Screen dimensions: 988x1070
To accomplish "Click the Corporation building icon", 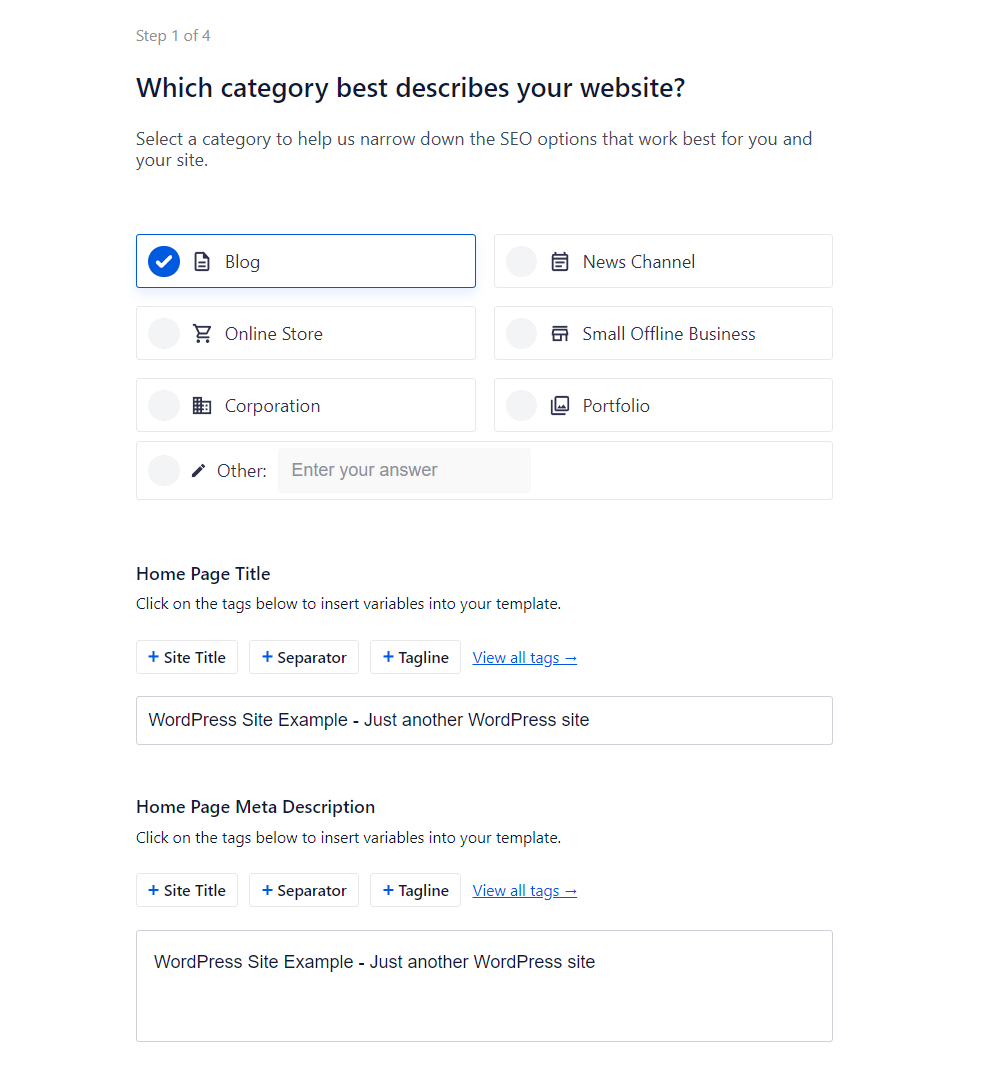I will click(x=202, y=406).
